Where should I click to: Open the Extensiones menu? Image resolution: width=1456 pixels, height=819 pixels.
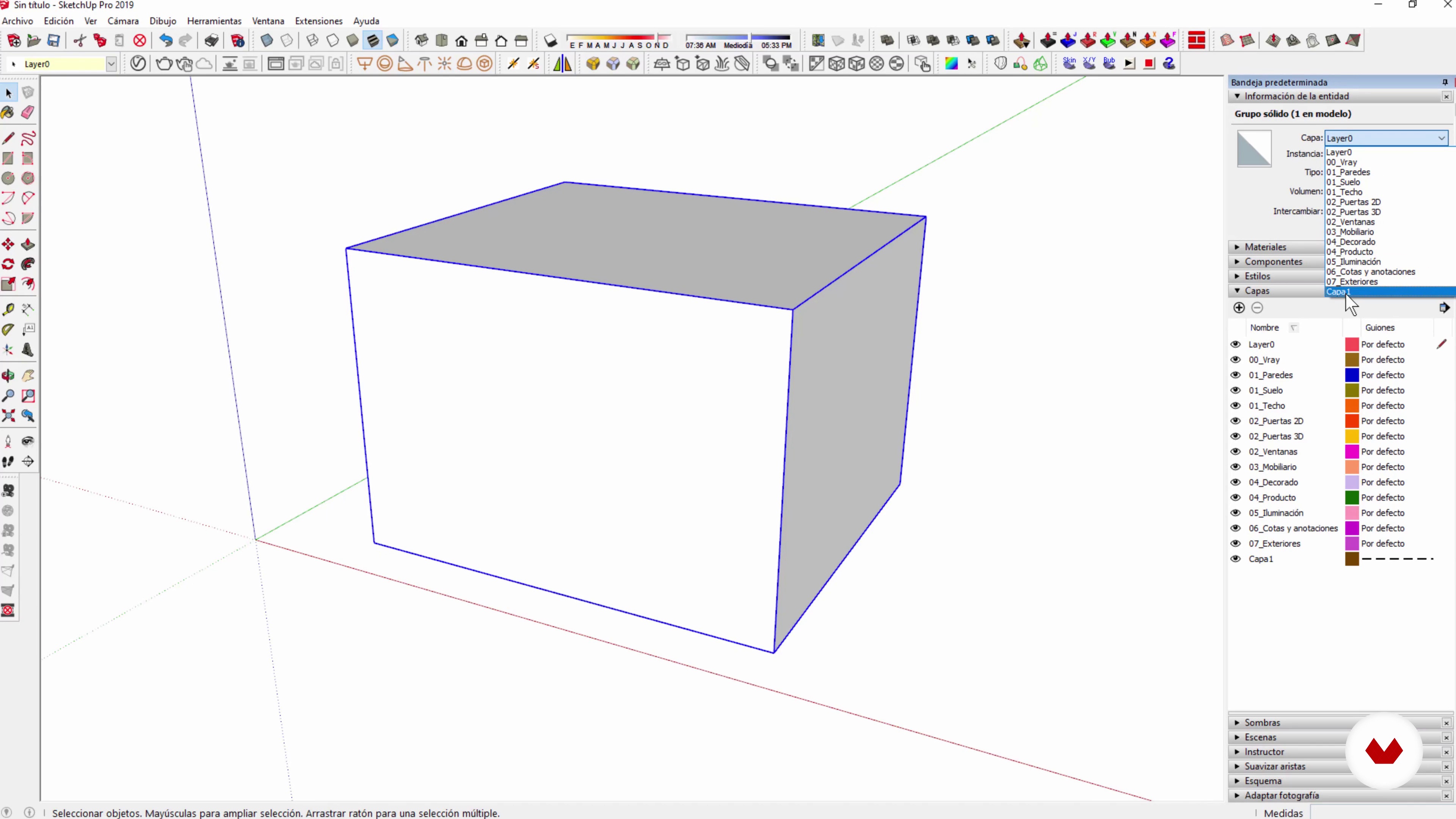tap(318, 21)
